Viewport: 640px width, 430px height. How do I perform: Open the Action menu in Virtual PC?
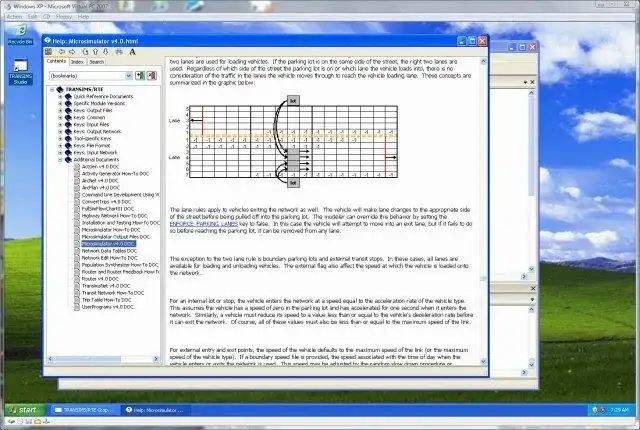tap(14, 17)
